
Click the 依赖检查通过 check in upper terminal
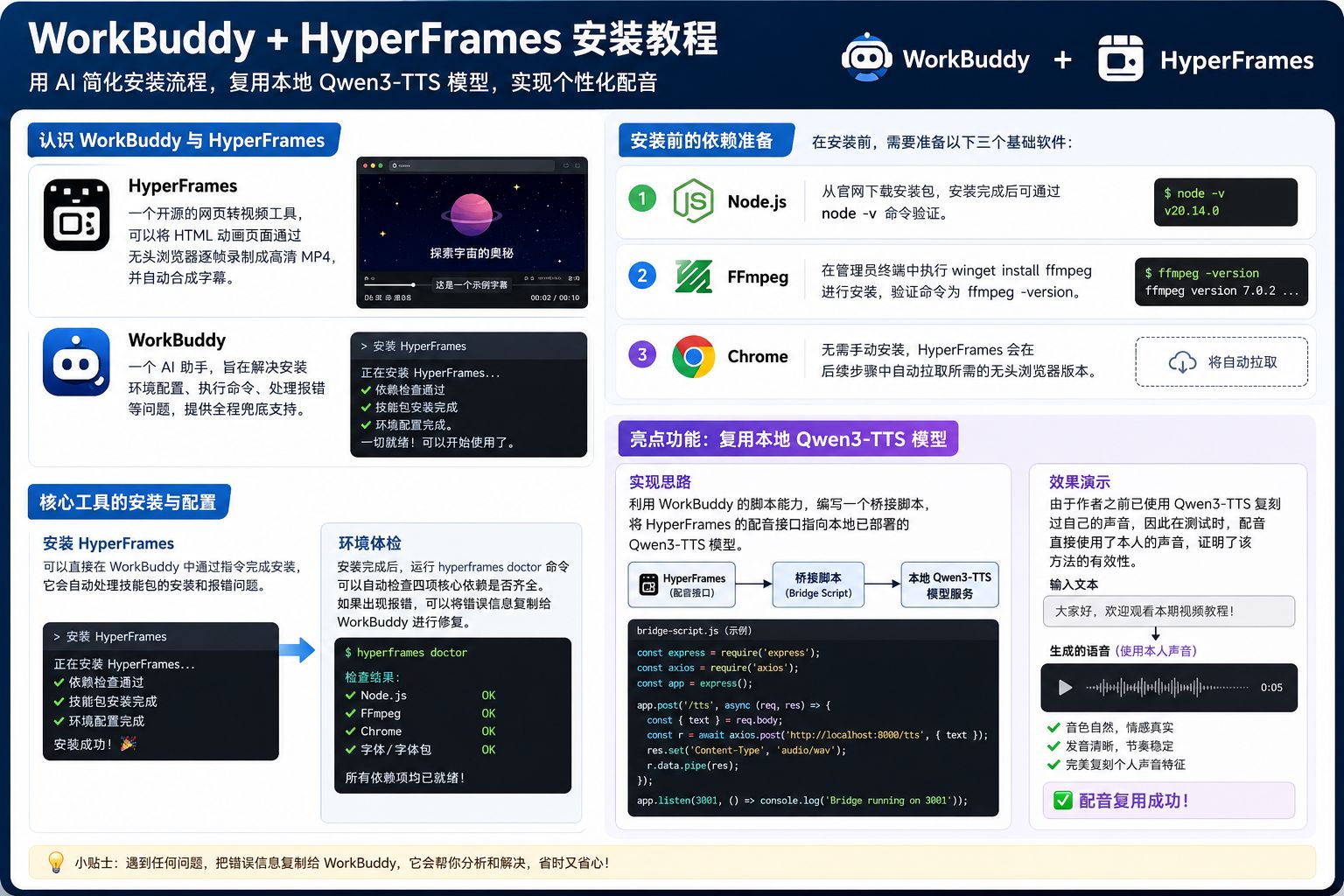(366, 389)
